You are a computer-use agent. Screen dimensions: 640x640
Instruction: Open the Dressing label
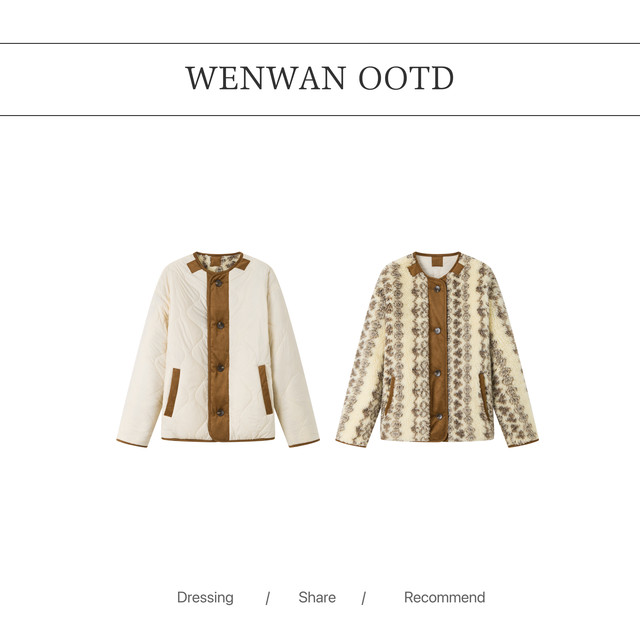tap(205, 598)
